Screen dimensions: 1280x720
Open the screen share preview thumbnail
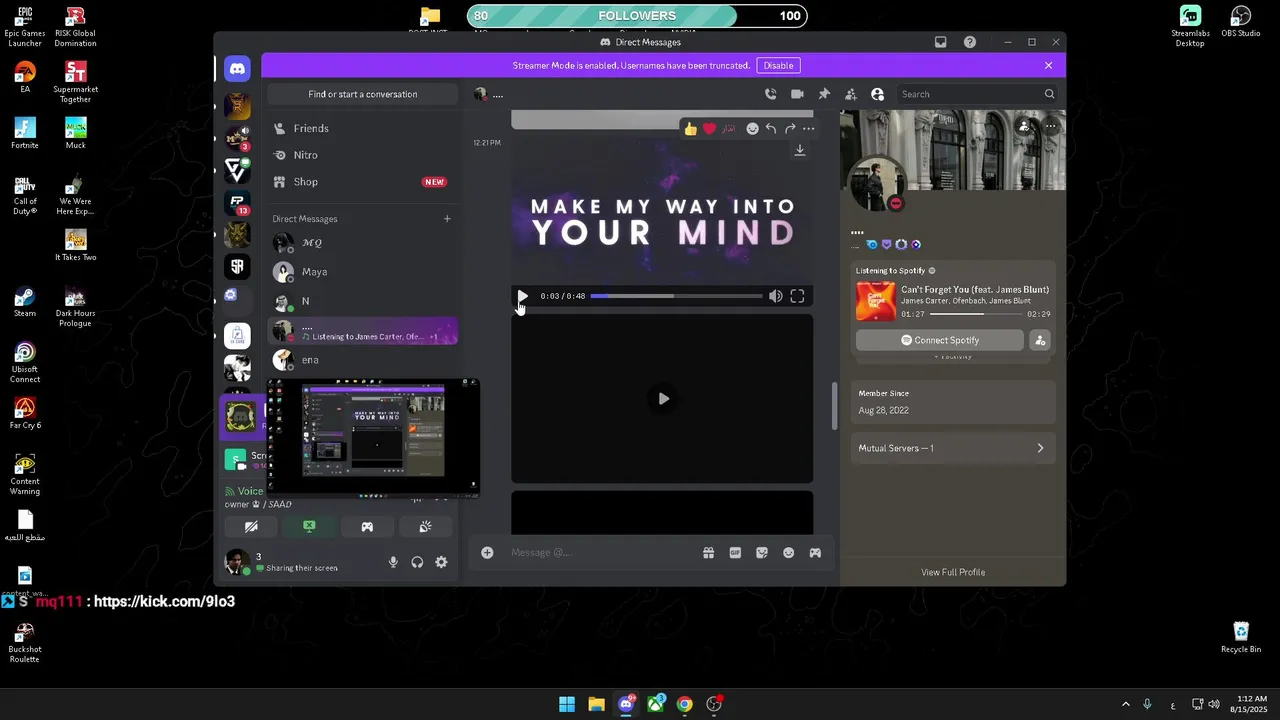point(374,437)
